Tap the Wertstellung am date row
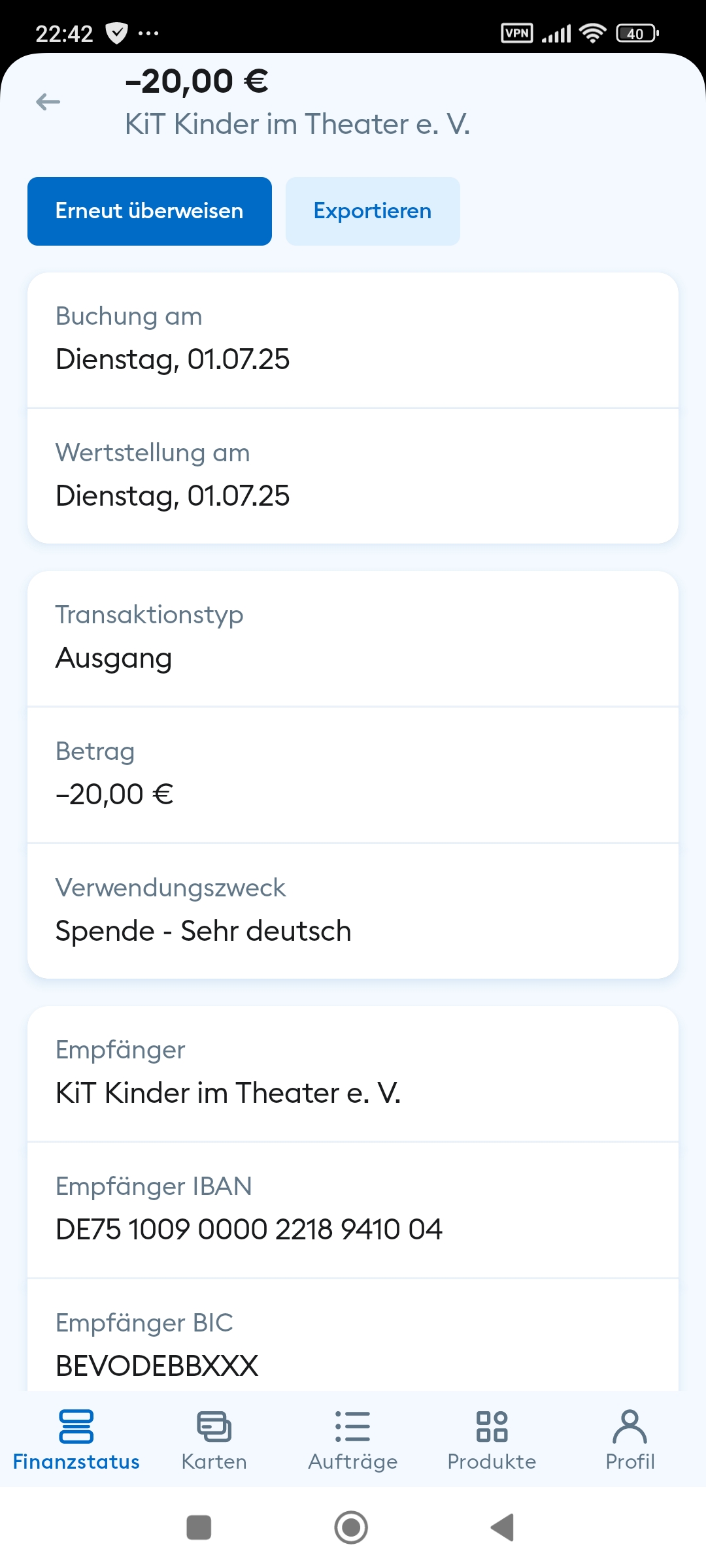The width and height of the screenshot is (706, 1568). tap(352, 476)
